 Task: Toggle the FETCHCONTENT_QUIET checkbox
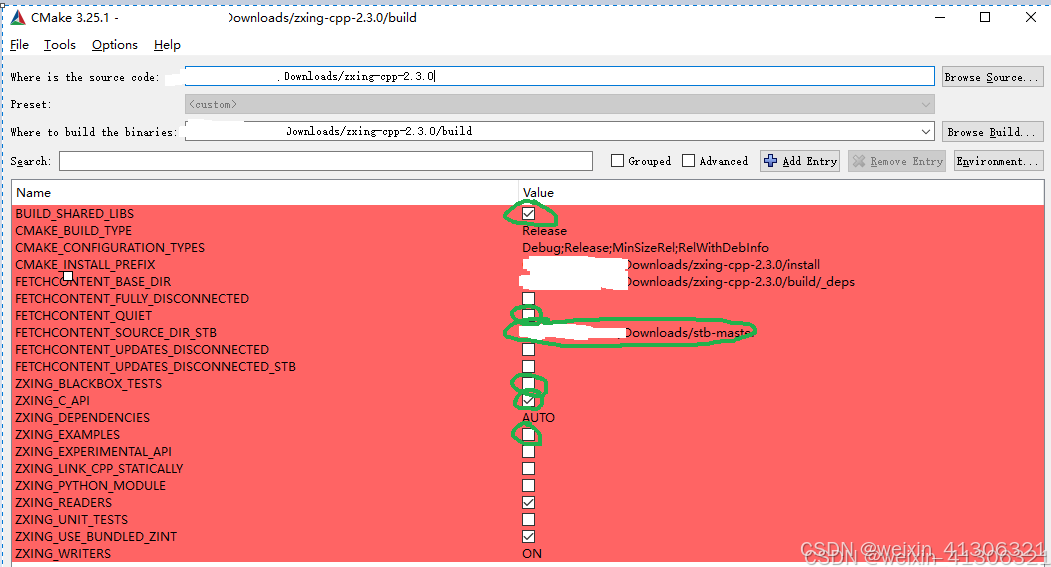528,315
